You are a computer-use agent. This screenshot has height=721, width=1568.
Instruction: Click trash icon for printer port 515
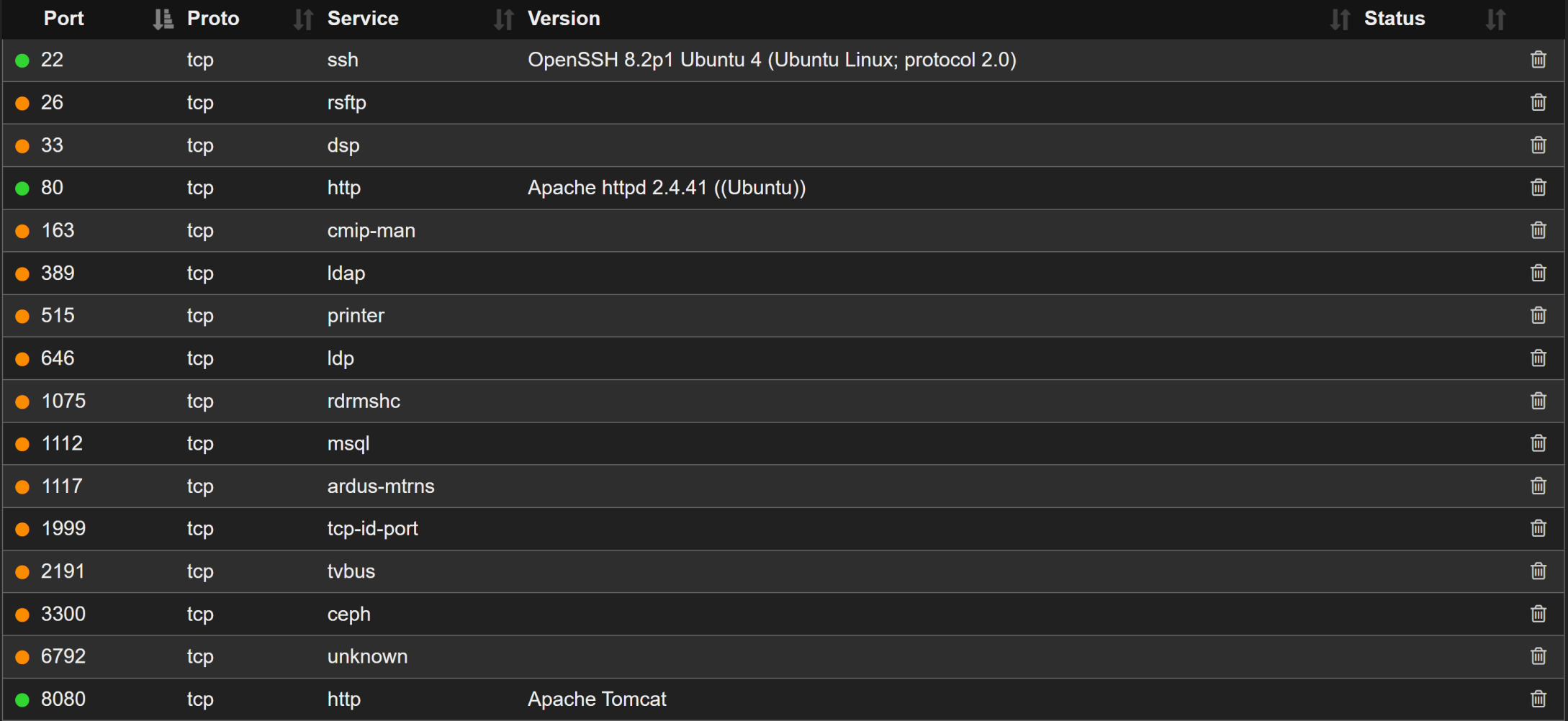(1538, 315)
